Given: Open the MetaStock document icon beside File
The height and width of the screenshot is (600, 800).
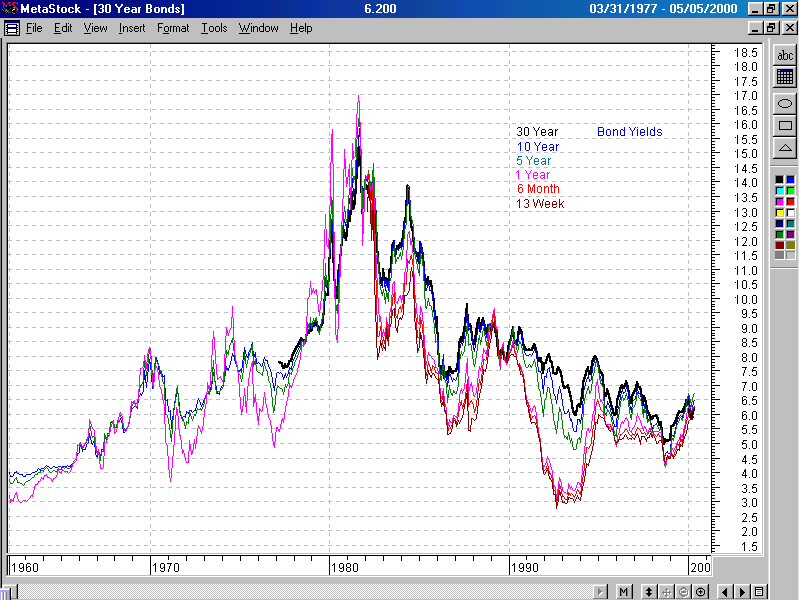Looking at the screenshot, I should [12, 28].
